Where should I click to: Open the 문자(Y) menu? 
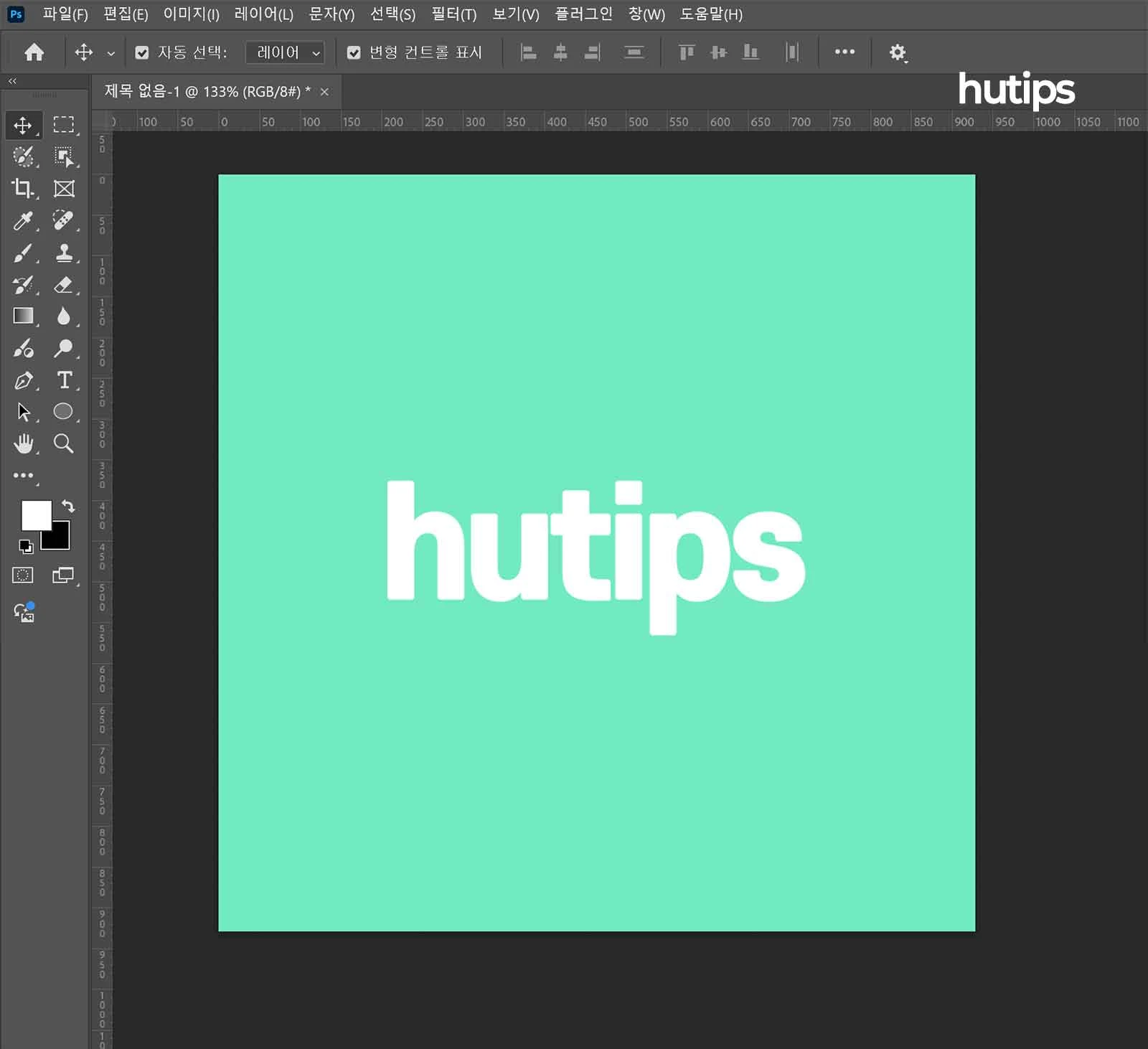(x=331, y=14)
